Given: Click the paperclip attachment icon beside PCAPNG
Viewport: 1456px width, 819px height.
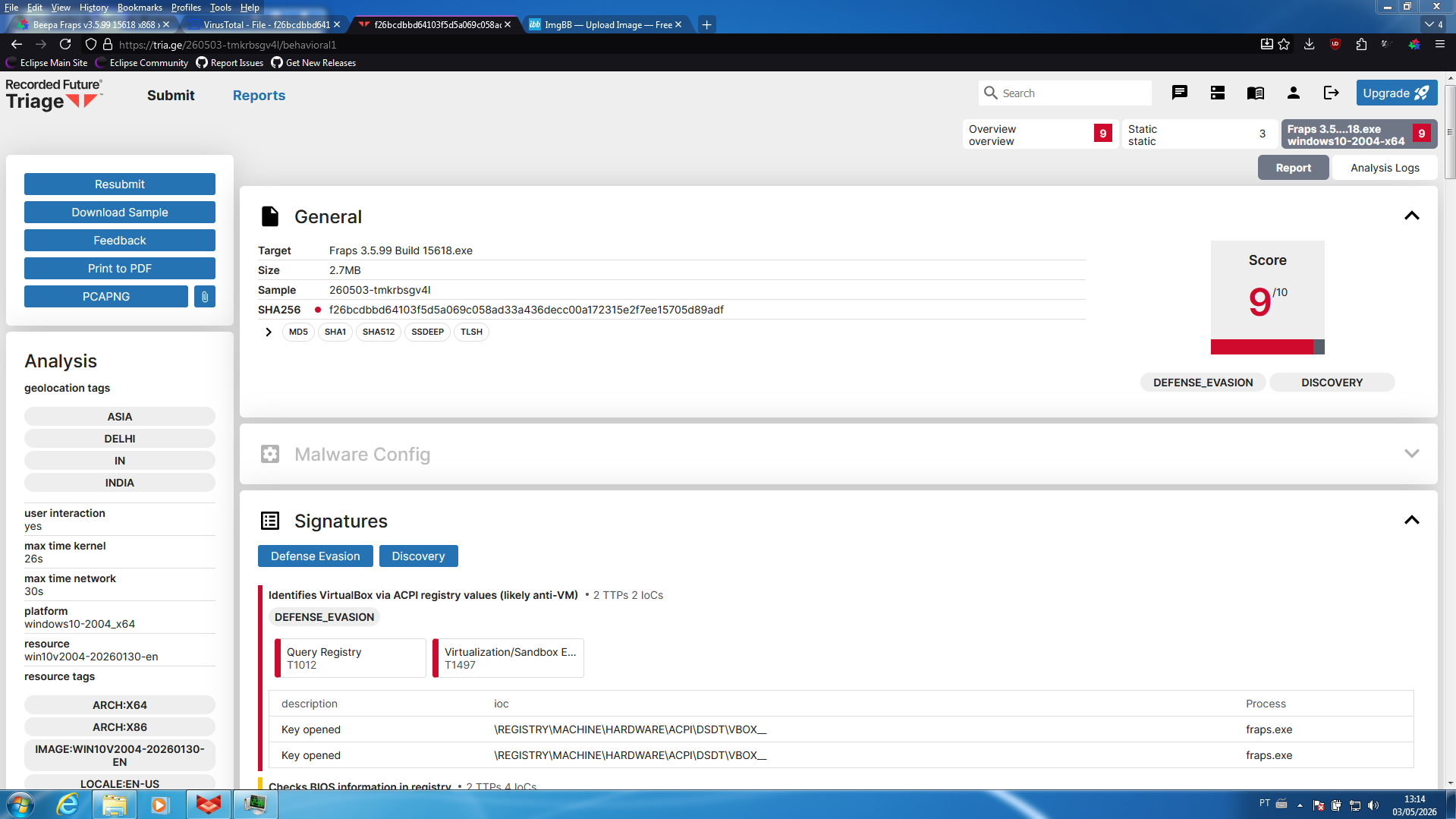Looking at the screenshot, I should click(205, 297).
